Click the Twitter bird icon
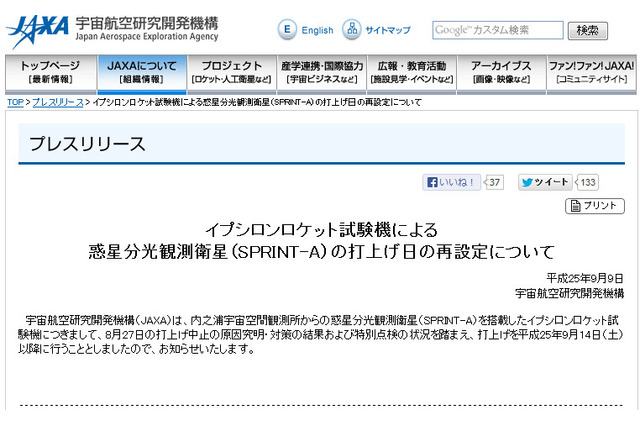640x426 pixels. [527, 182]
